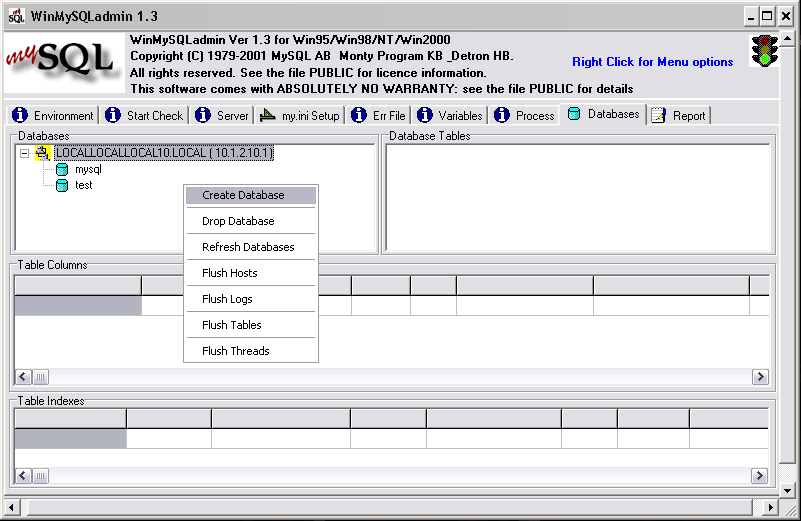Switch to the Start Check tab
Image resolution: width=801 pixels, height=521 pixels.
point(145,116)
